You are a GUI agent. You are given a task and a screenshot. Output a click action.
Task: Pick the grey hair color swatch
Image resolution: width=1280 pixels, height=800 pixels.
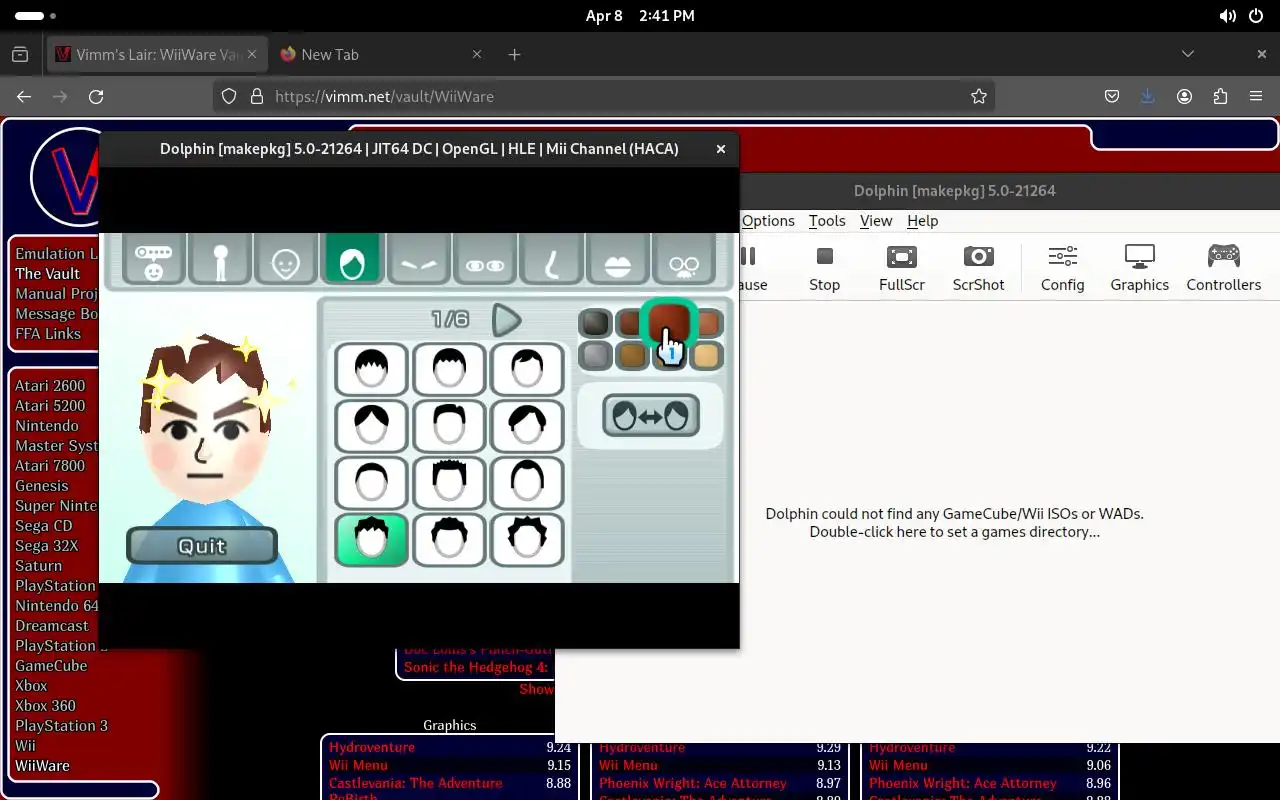[x=595, y=355]
